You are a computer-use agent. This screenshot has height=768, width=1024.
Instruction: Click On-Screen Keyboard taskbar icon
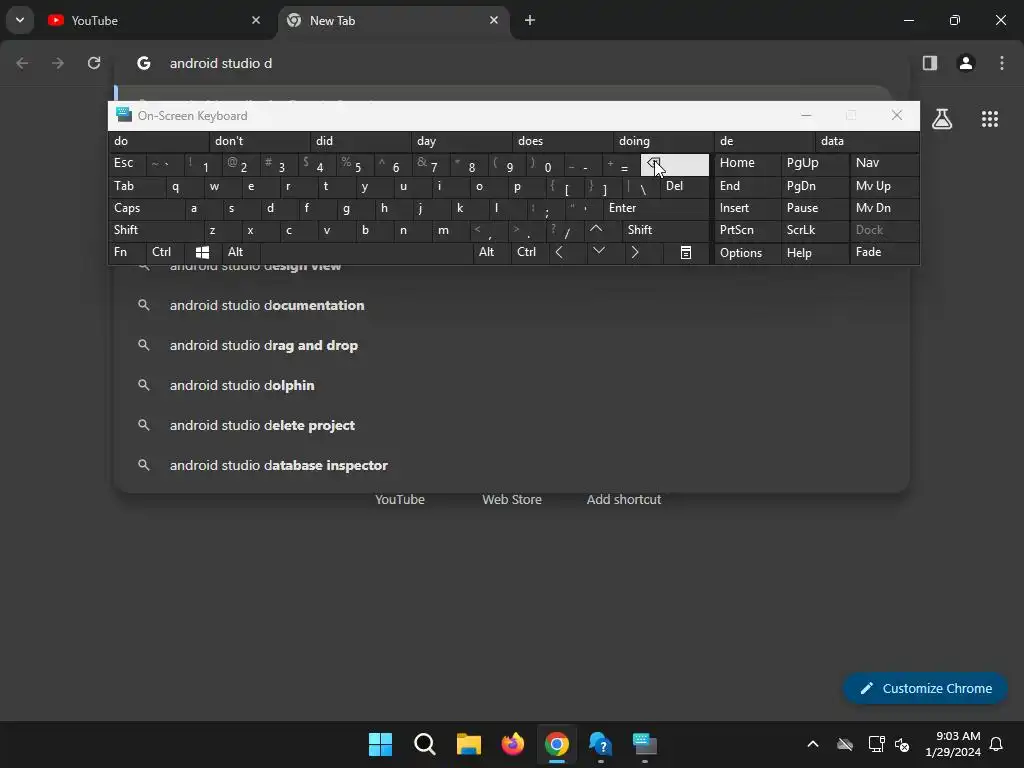coord(645,744)
